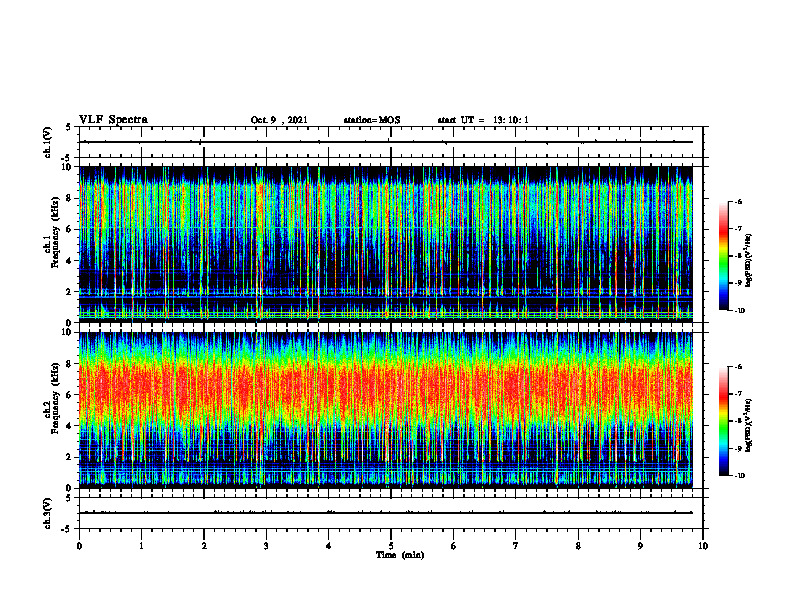Screen dimensions: 792x612
Task: Click the ch.1 spectrogram color scale bar
Action: pyautogui.click(x=724, y=256)
